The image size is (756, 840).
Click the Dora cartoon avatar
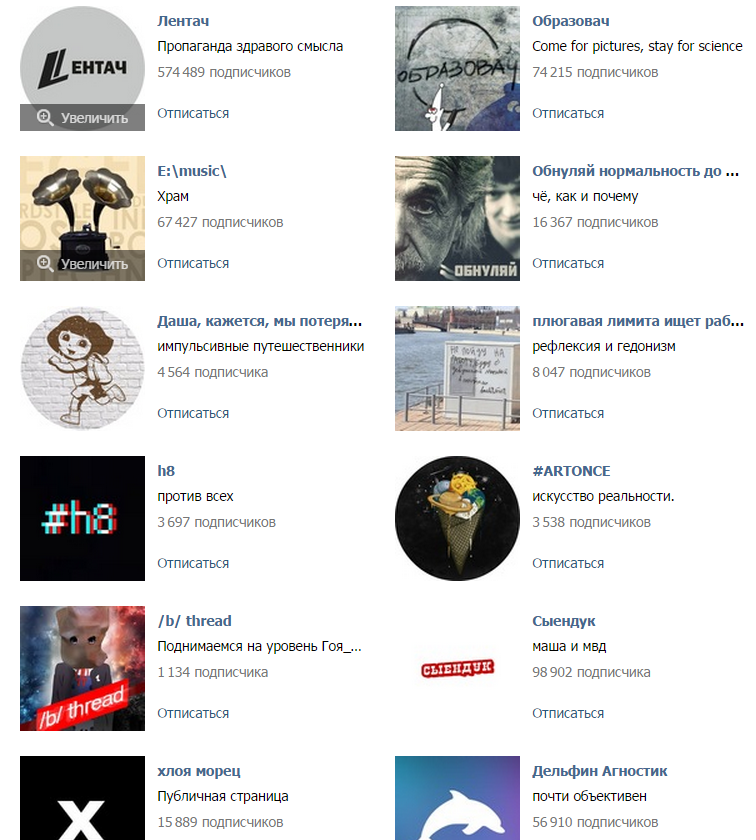coord(83,368)
